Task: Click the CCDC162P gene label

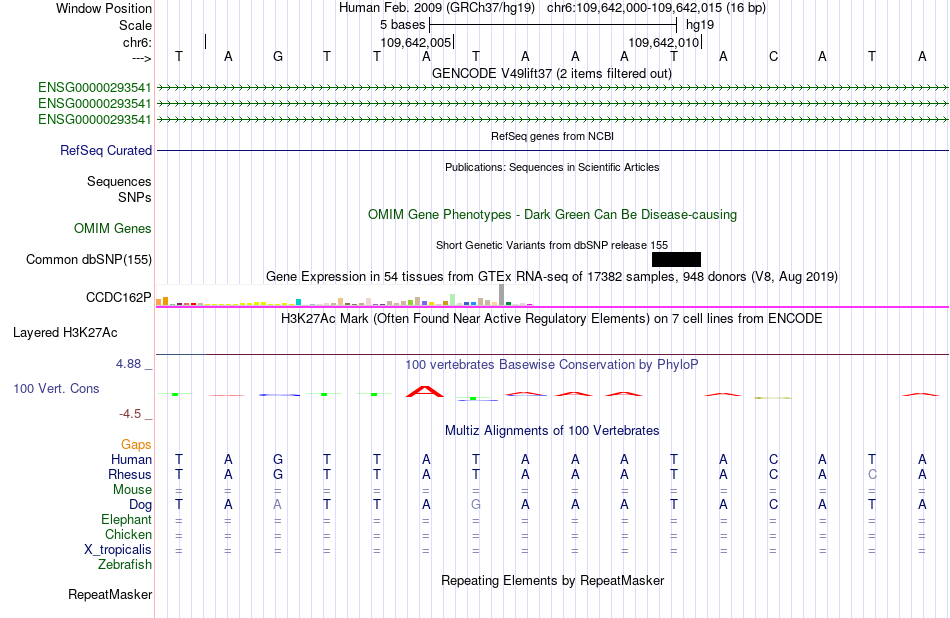Action: pyautogui.click(x=119, y=297)
